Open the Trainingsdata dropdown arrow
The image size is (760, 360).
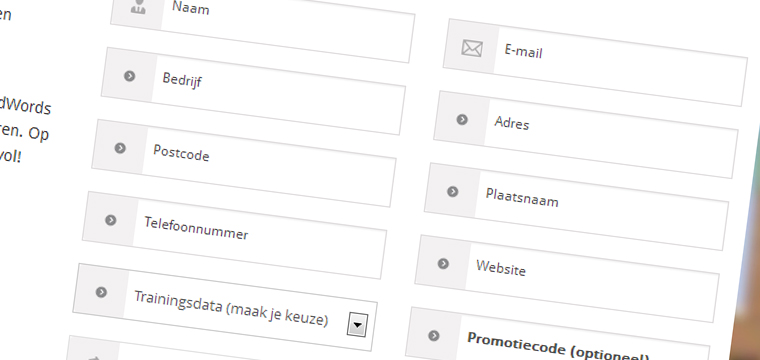(x=357, y=325)
